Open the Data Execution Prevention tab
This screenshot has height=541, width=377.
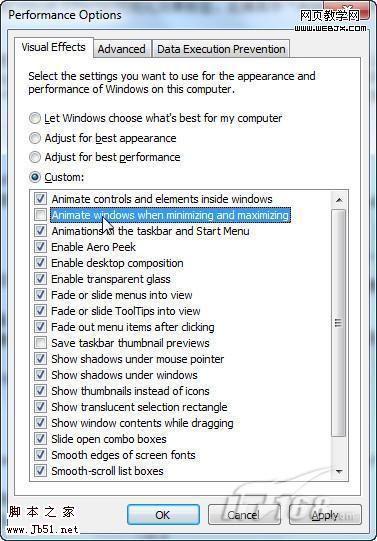coord(221,49)
